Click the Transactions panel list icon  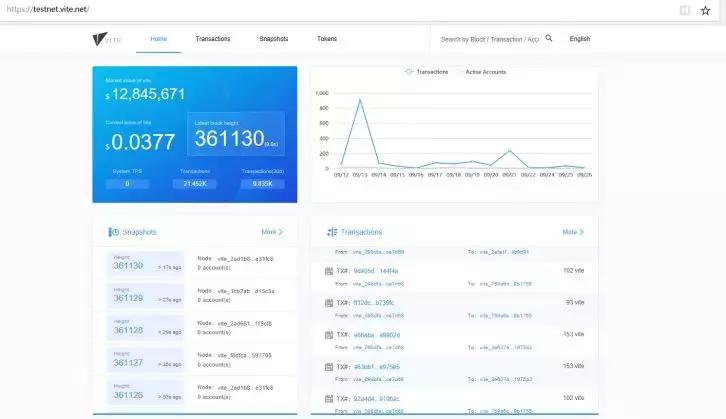click(x=332, y=232)
